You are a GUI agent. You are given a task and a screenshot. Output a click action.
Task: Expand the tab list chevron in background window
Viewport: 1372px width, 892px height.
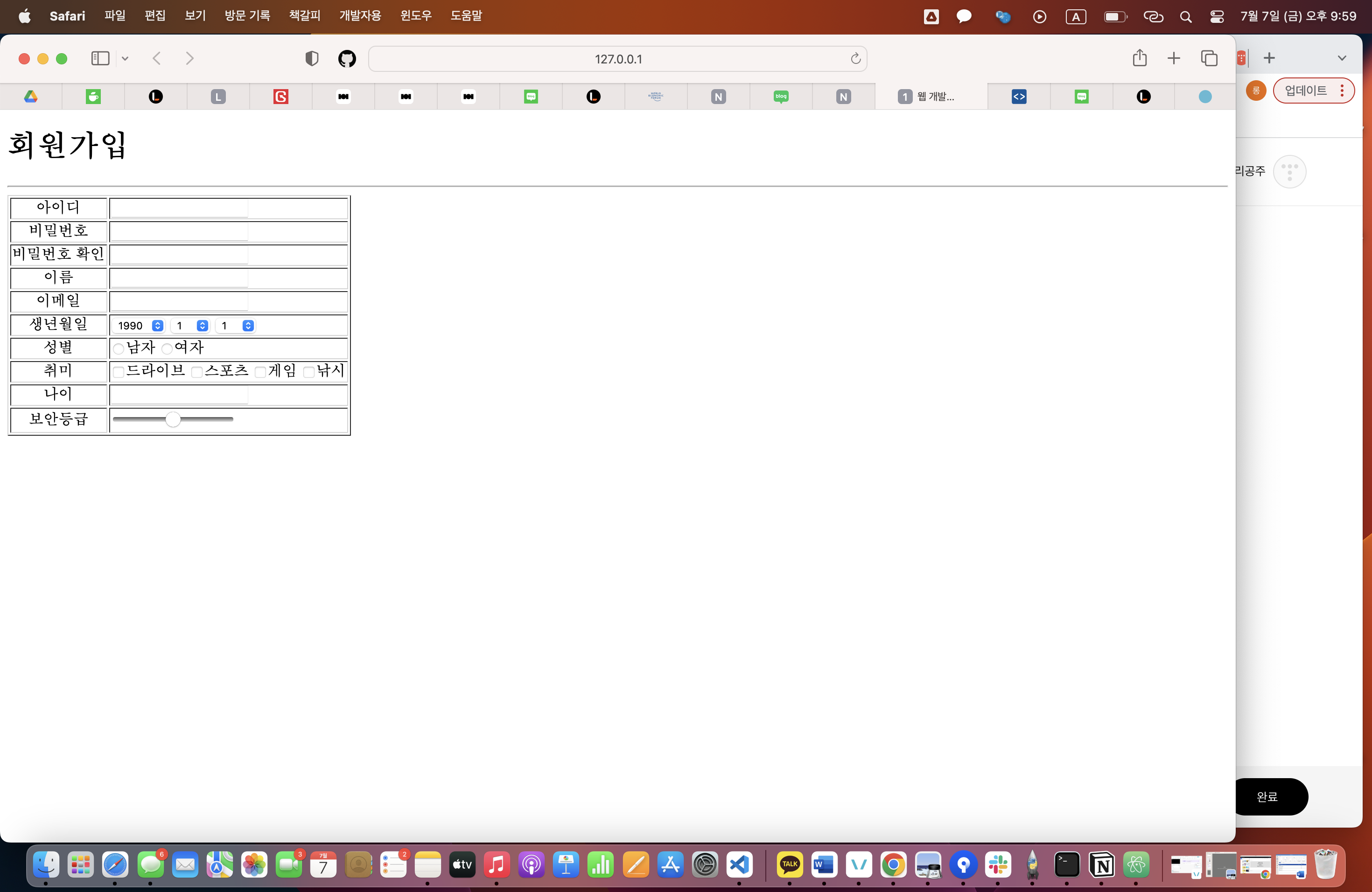(x=1342, y=58)
